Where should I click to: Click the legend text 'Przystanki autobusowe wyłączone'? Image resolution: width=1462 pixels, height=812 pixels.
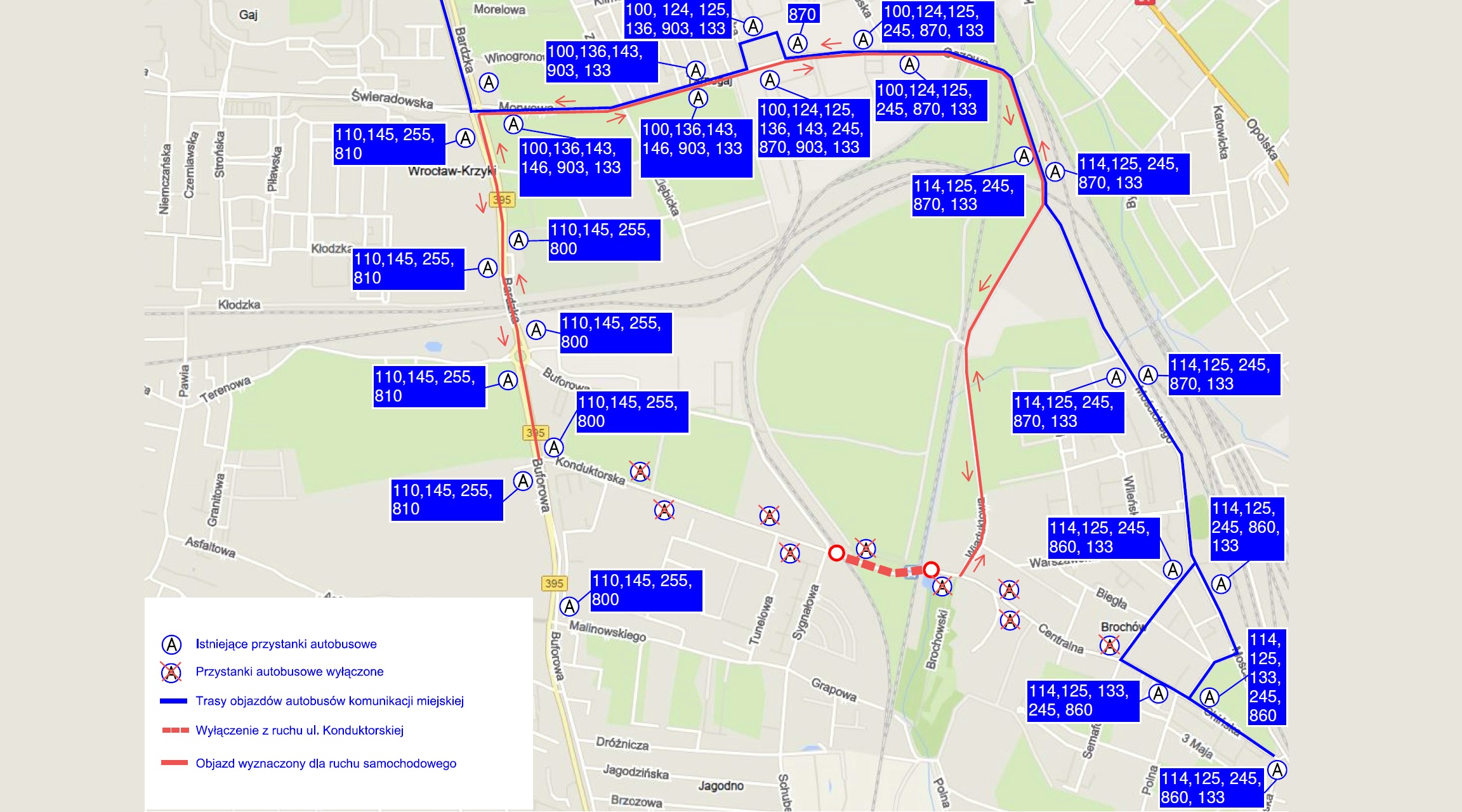(289, 672)
